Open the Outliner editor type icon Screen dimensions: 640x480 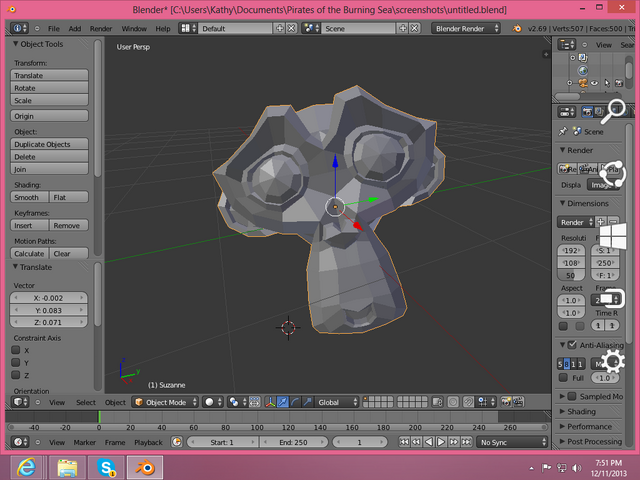567,44
